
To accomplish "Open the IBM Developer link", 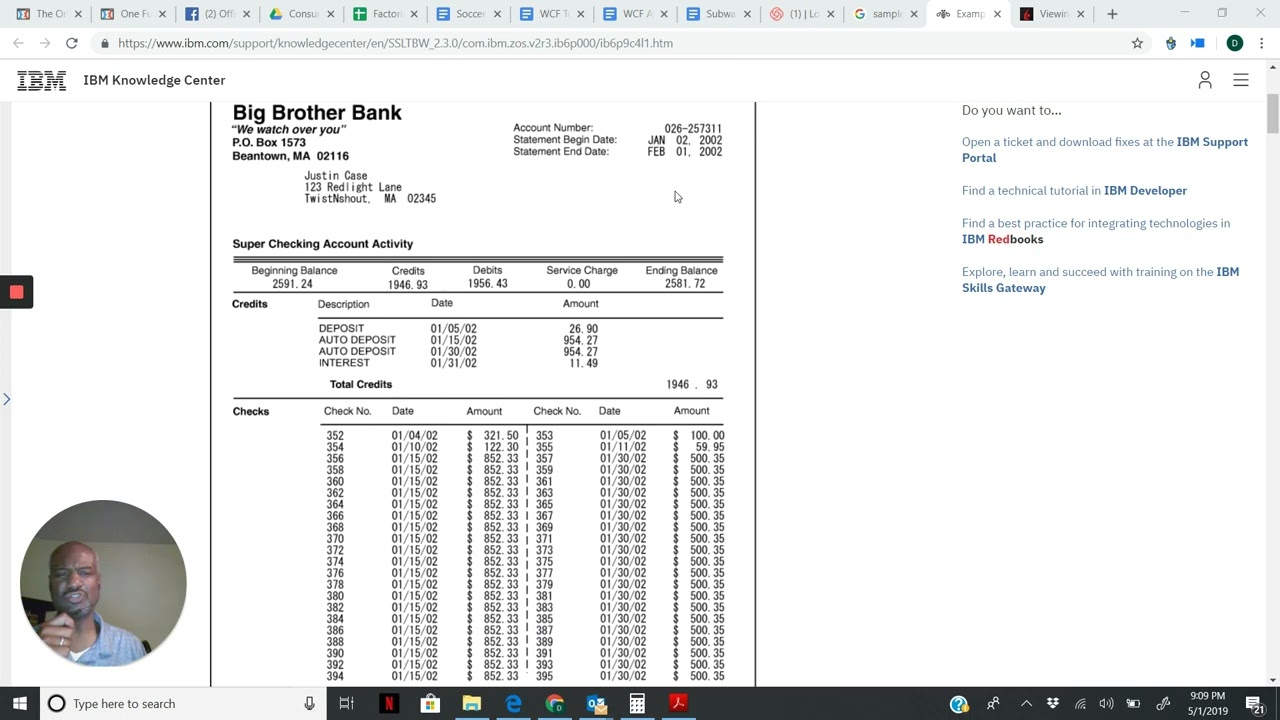I will point(1145,190).
